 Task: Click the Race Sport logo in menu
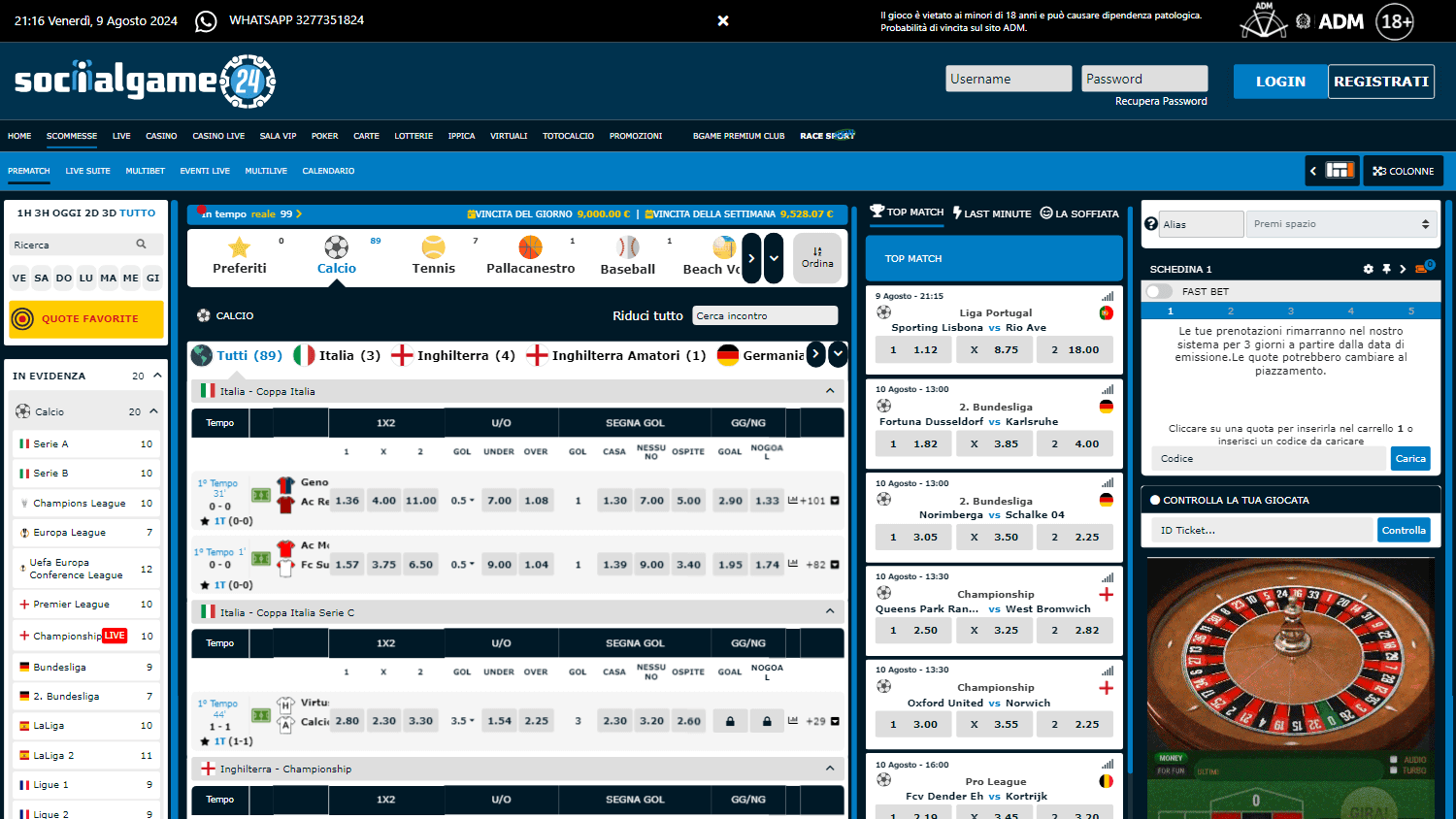tap(828, 136)
